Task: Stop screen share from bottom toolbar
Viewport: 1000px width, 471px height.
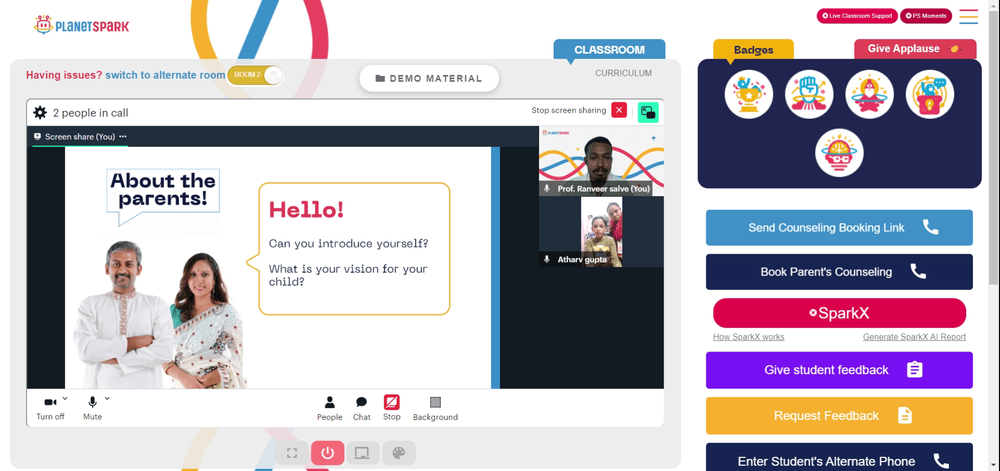Action: [392, 408]
